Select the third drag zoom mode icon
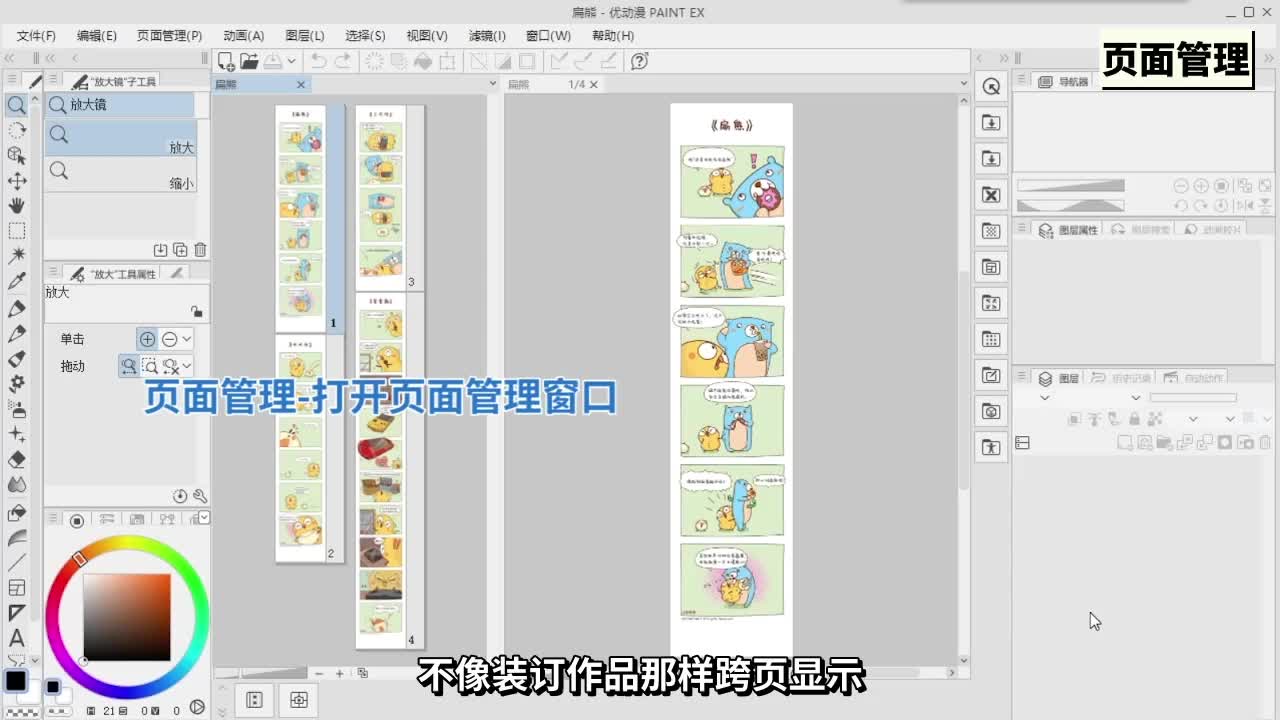1280x720 pixels. 170,366
